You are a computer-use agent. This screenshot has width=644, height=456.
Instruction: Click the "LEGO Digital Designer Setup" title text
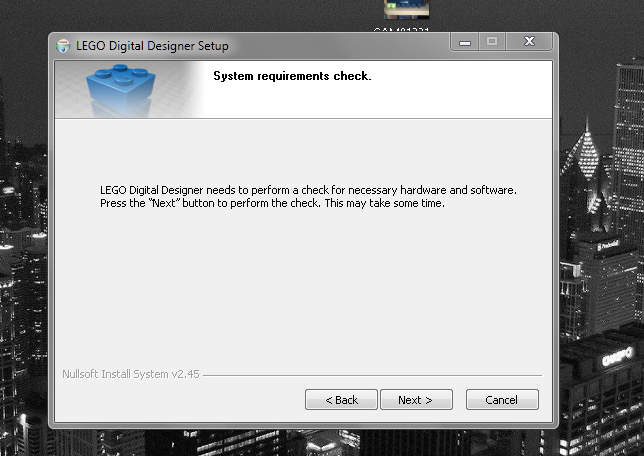point(152,46)
